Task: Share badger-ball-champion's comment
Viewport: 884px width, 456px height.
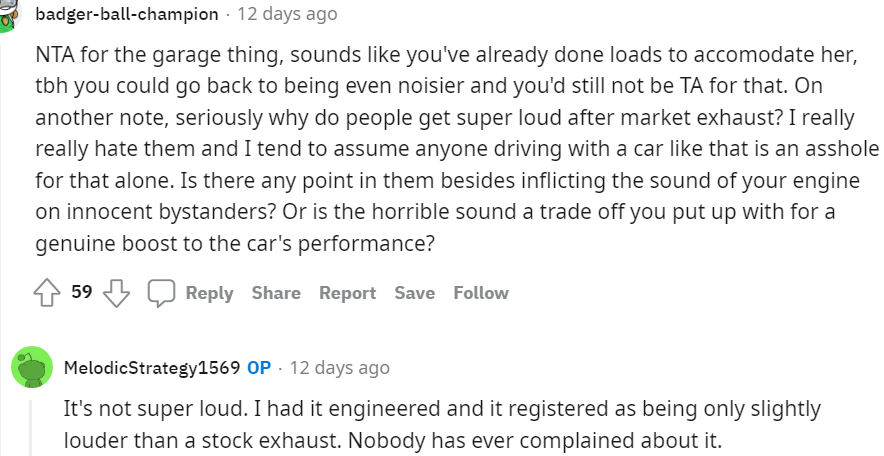Action: click(276, 293)
